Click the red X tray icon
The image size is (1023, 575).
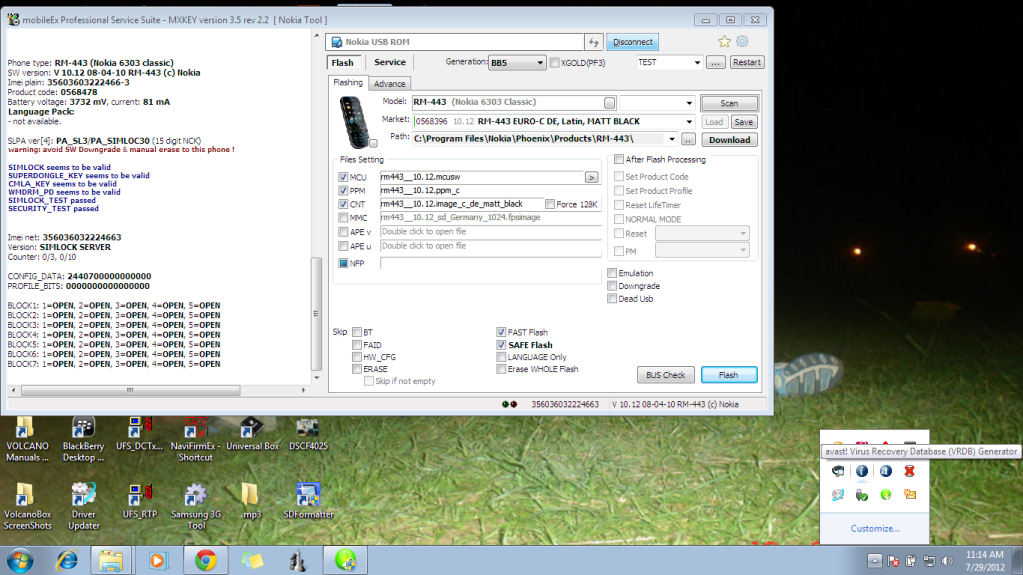pyautogui.click(x=909, y=471)
